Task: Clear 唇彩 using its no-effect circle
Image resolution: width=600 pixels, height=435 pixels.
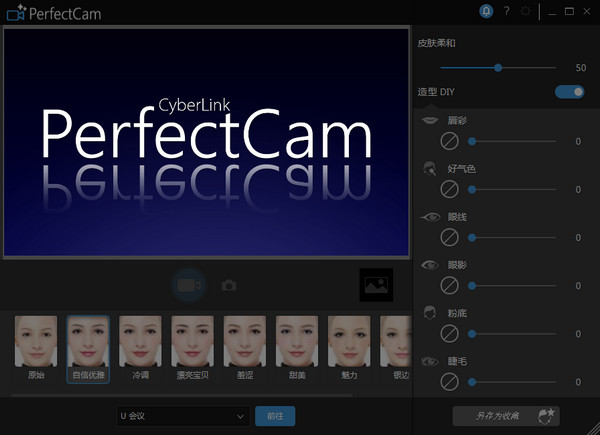Action: click(449, 142)
